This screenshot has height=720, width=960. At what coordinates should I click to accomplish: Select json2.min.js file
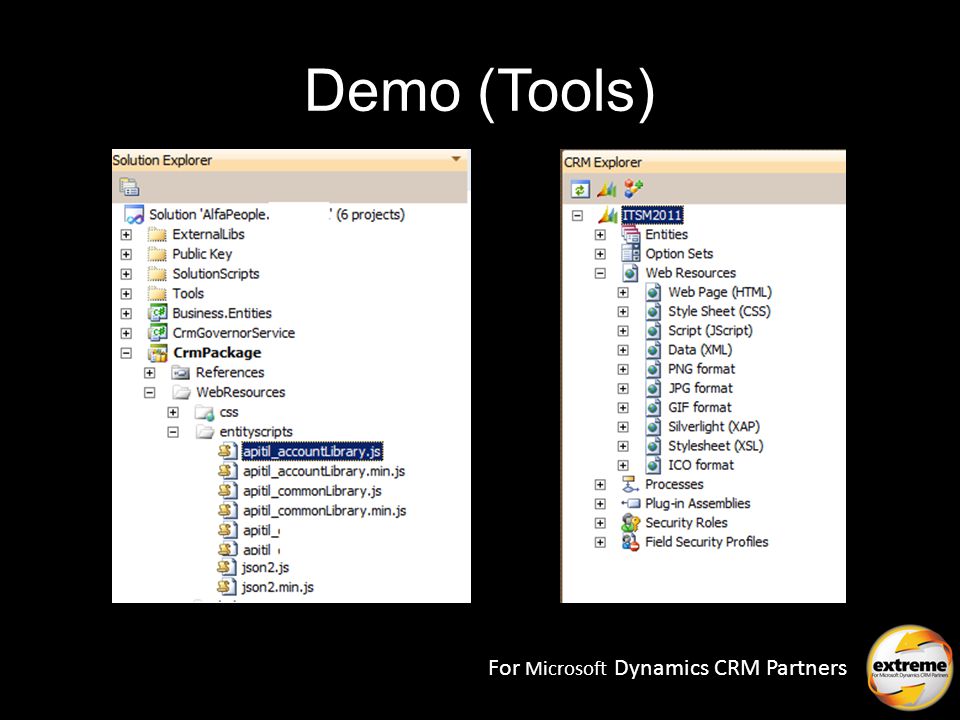tap(277, 587)
